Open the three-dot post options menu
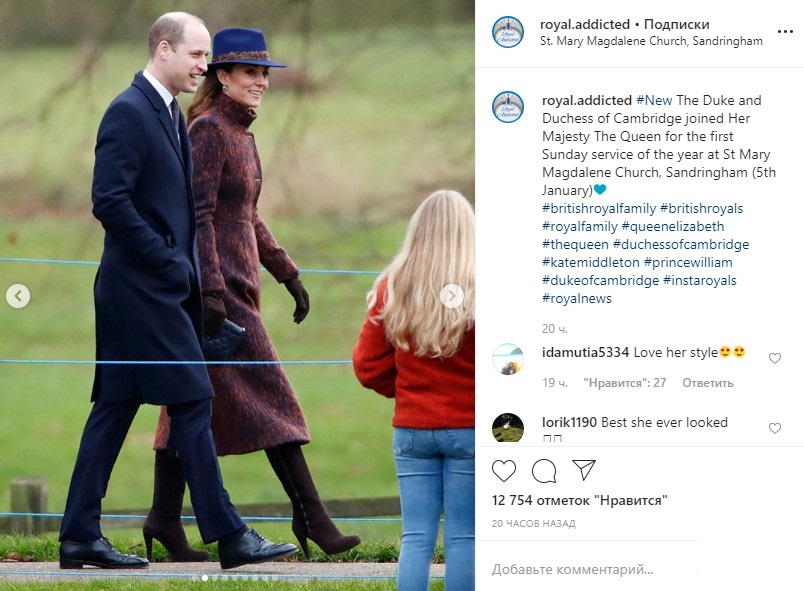The width and height of the screenshot is (804, 591). [785, 32]
